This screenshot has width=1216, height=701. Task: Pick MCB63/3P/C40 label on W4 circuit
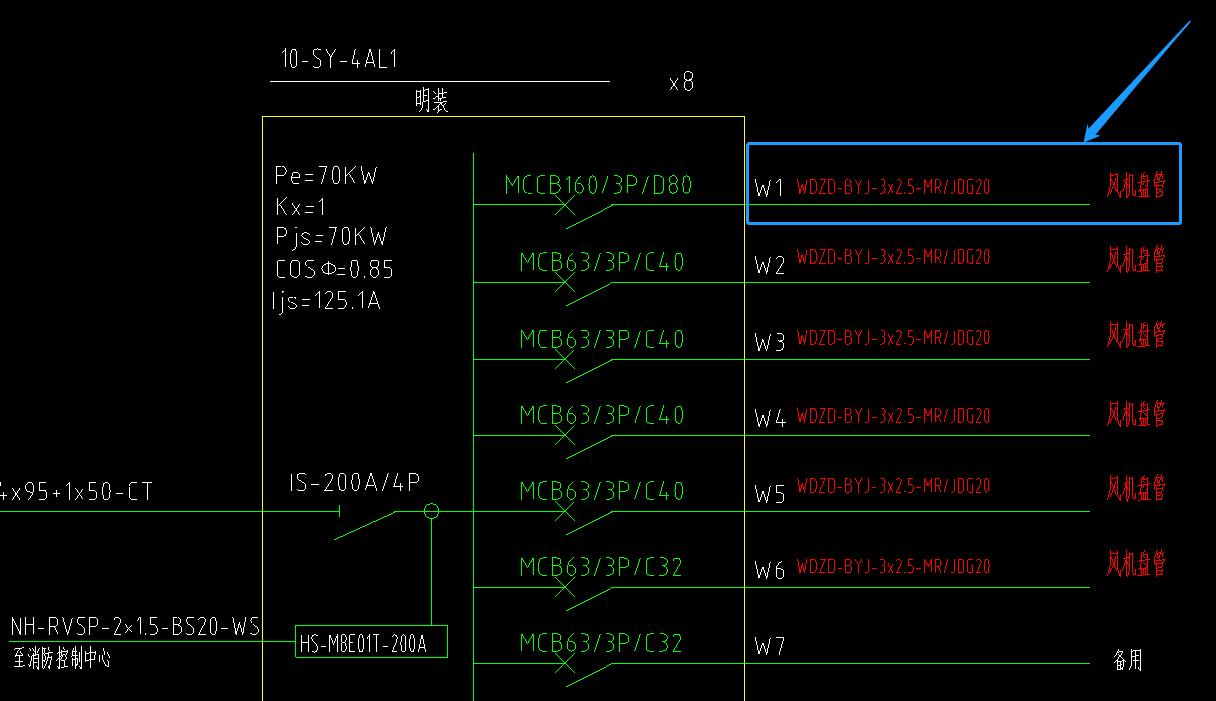(602, 414)
